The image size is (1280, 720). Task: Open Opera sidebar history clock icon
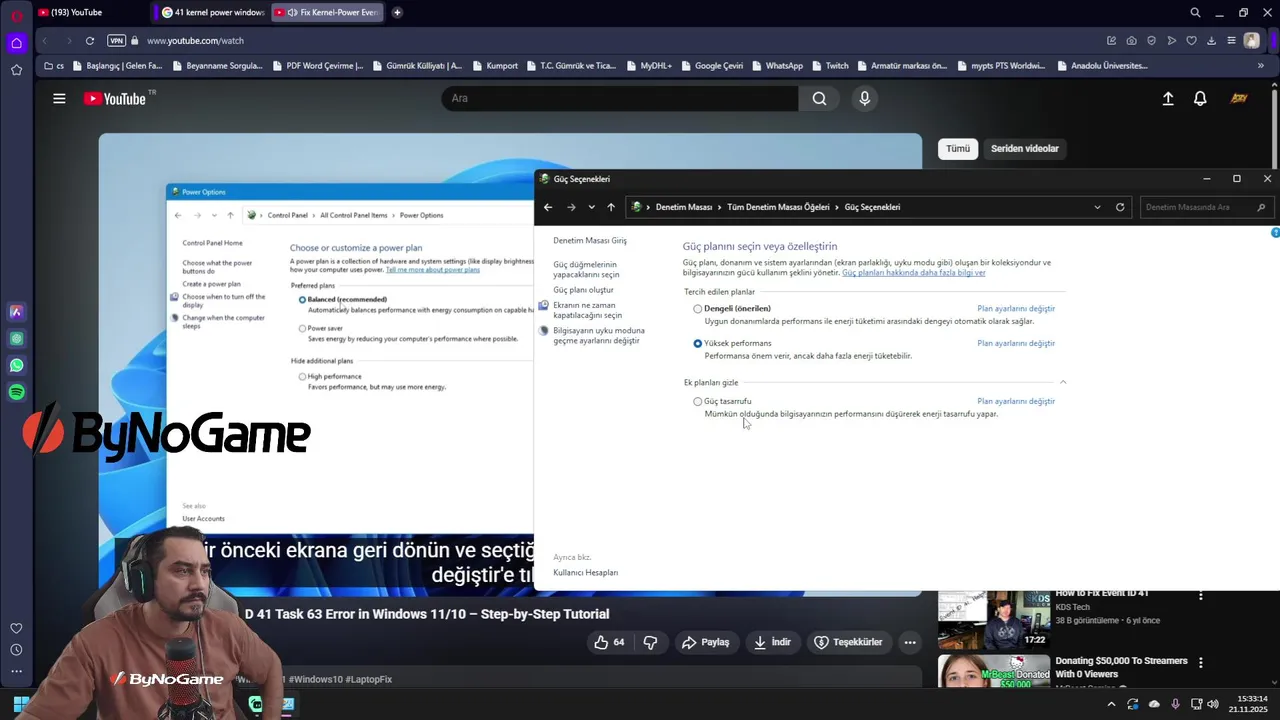click(x=16, y=650)
